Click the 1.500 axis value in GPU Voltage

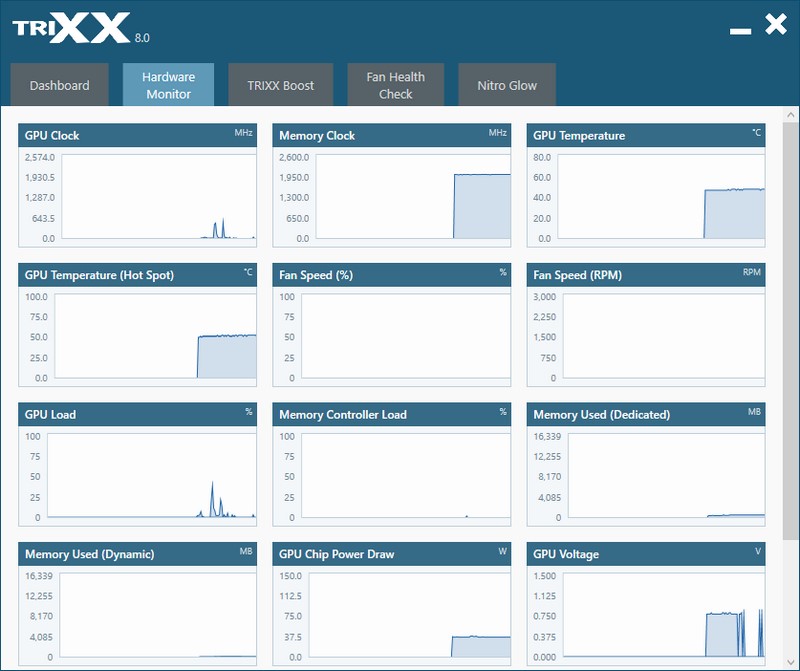pos(544,576)
